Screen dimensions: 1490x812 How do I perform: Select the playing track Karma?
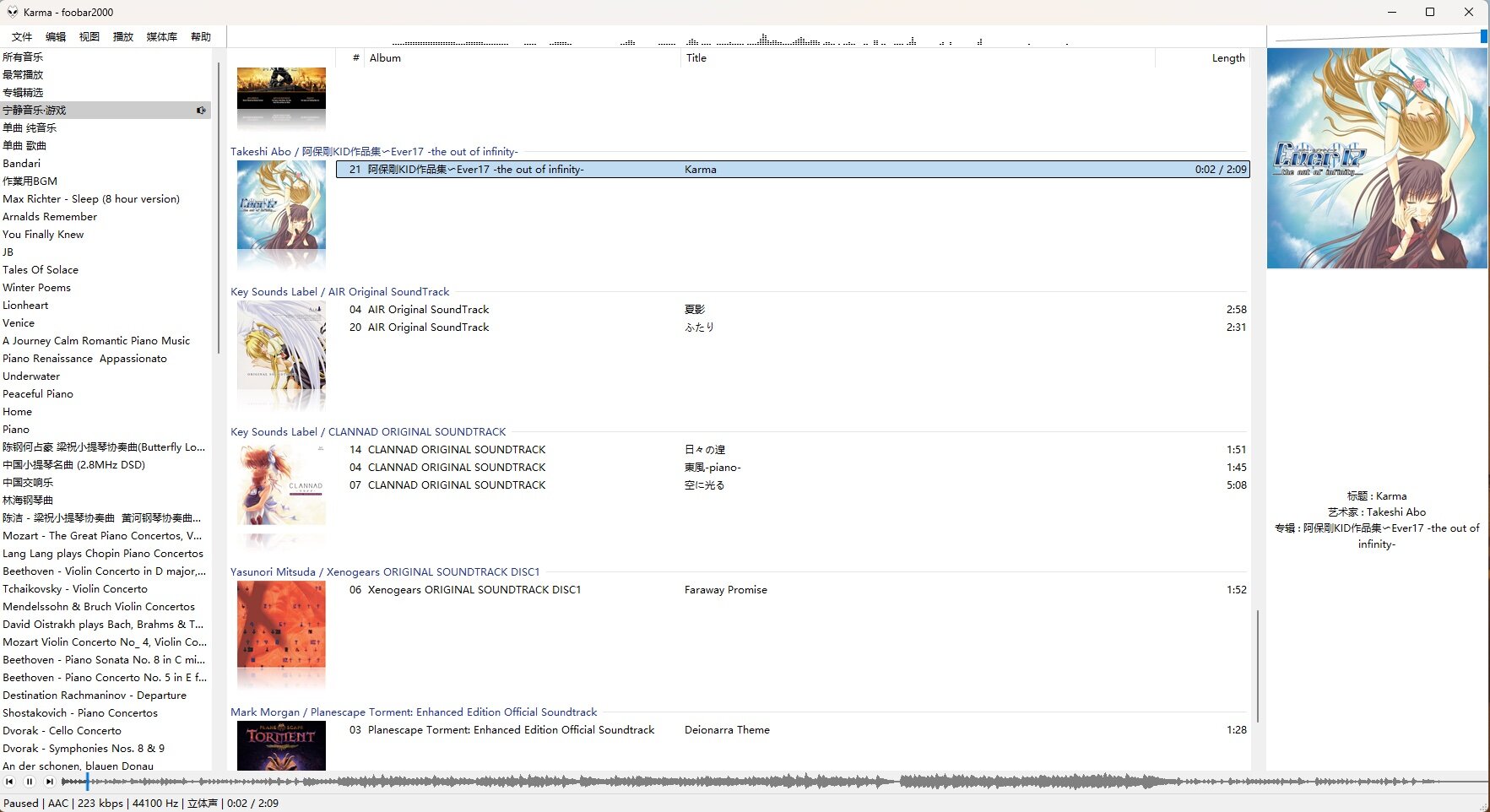click(793, 170)
